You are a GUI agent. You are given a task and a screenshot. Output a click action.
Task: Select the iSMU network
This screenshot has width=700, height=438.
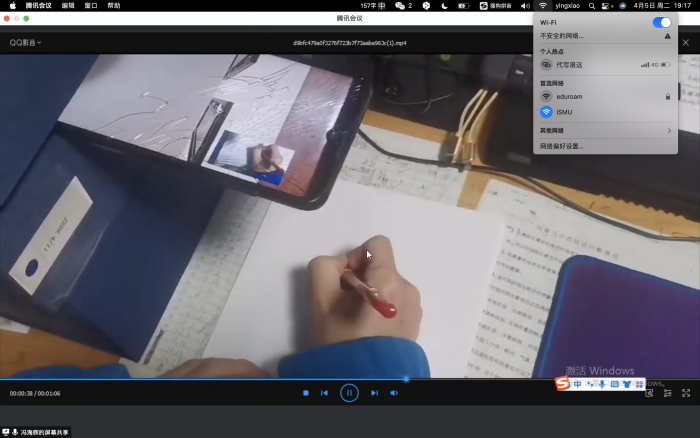click(x=605, y=112)
